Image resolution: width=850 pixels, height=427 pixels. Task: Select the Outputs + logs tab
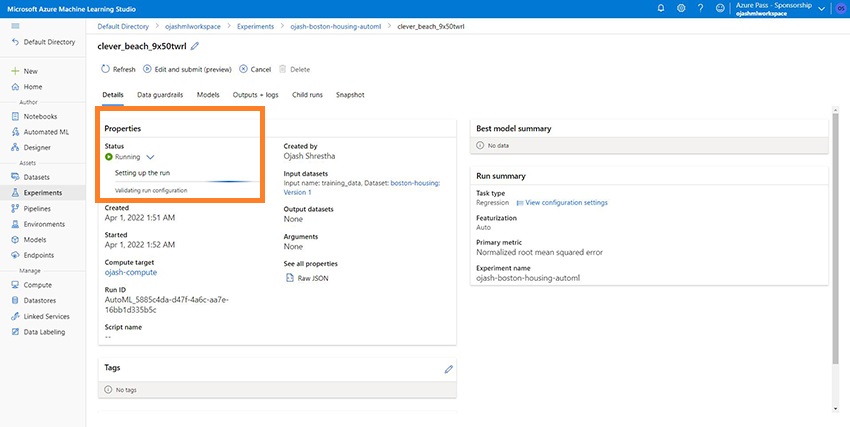coord(256,95)
